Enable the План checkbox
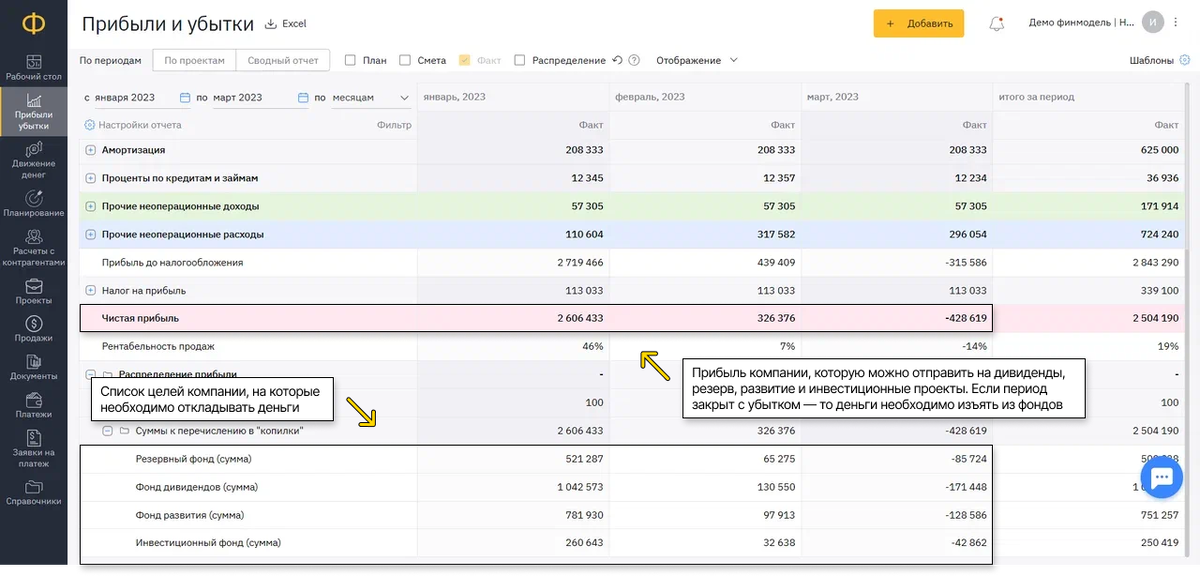Viewport: 1200px width, 576px height. pos(350,60)
